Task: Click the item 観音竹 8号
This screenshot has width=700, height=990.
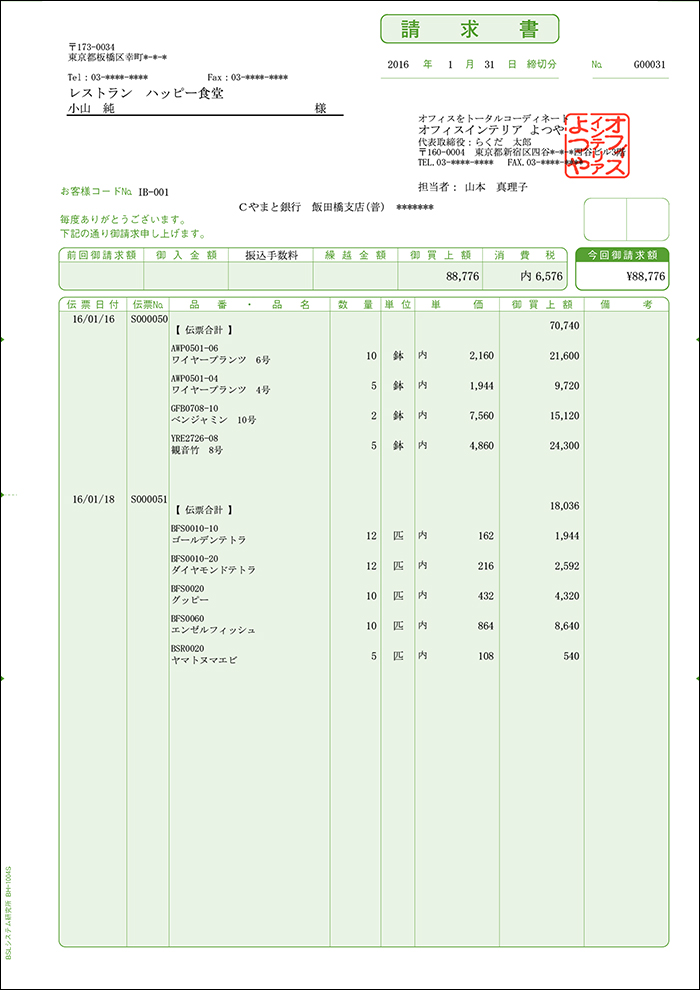Action: pyautogui.click(x=197, y=450)
